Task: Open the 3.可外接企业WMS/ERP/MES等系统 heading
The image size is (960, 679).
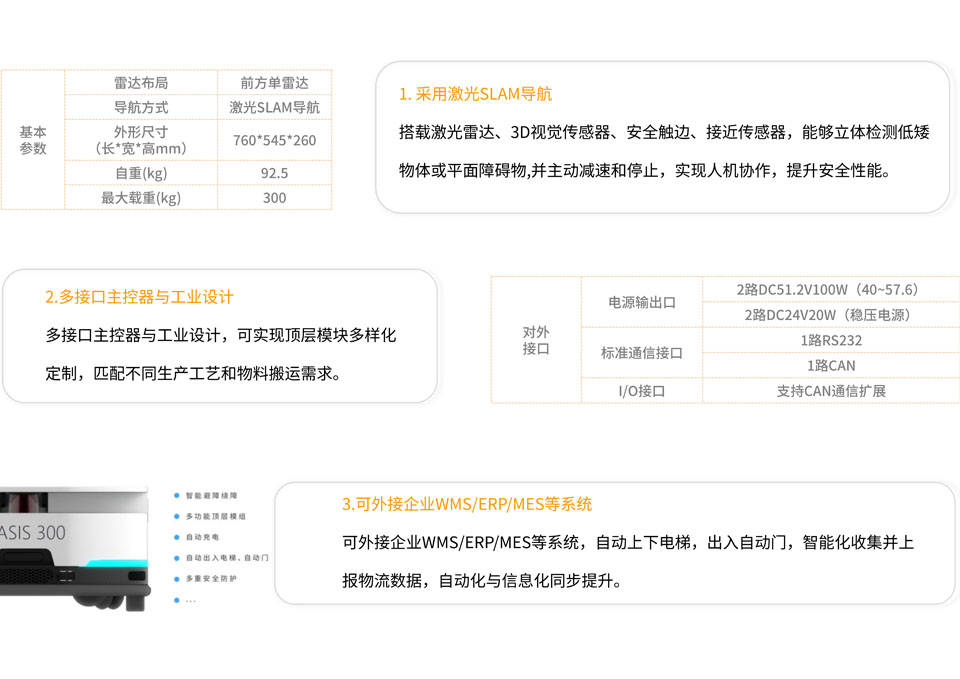Action: [x=467, y=504]
